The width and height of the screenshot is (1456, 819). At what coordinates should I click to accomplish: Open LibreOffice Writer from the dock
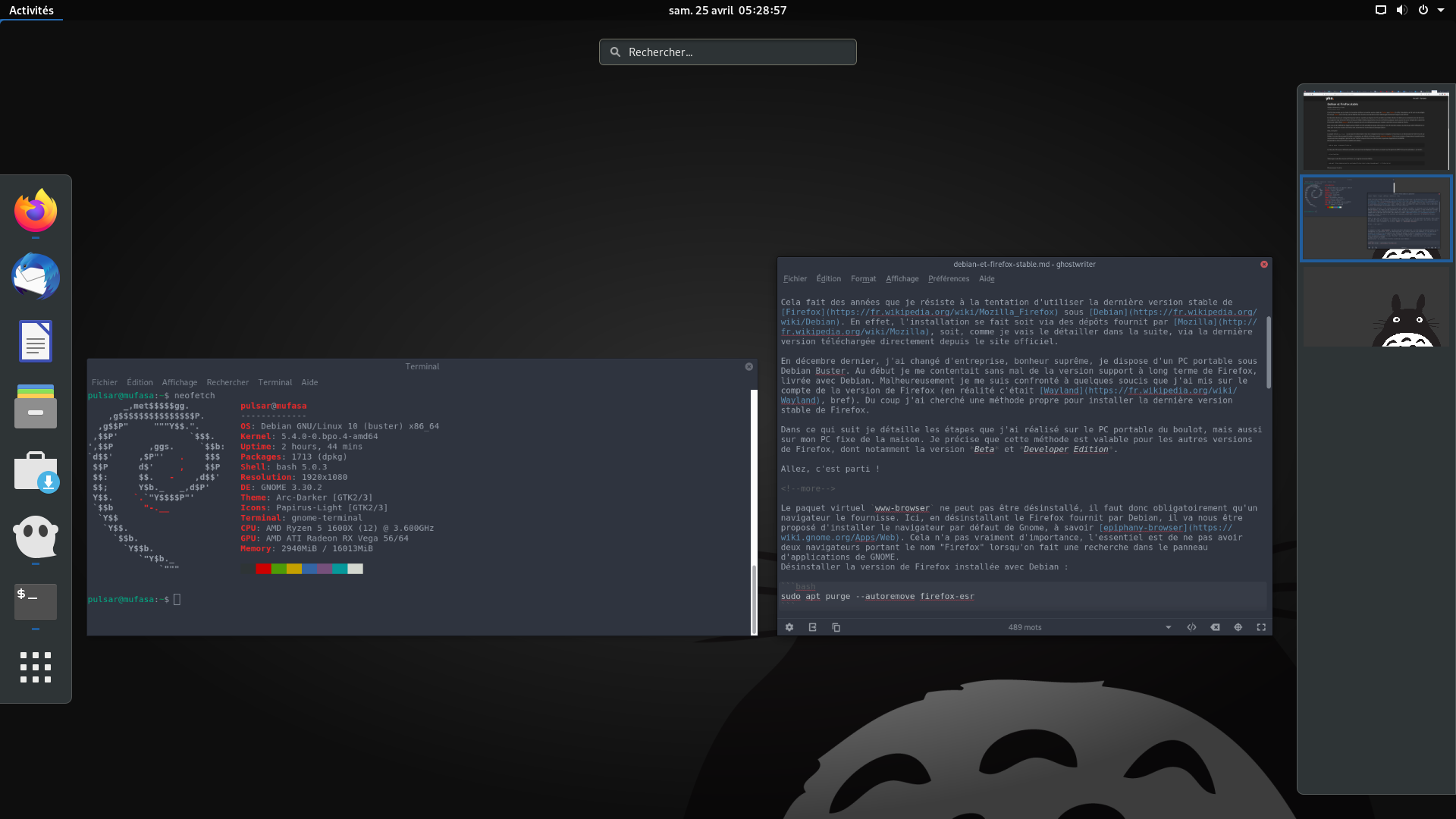36,341
